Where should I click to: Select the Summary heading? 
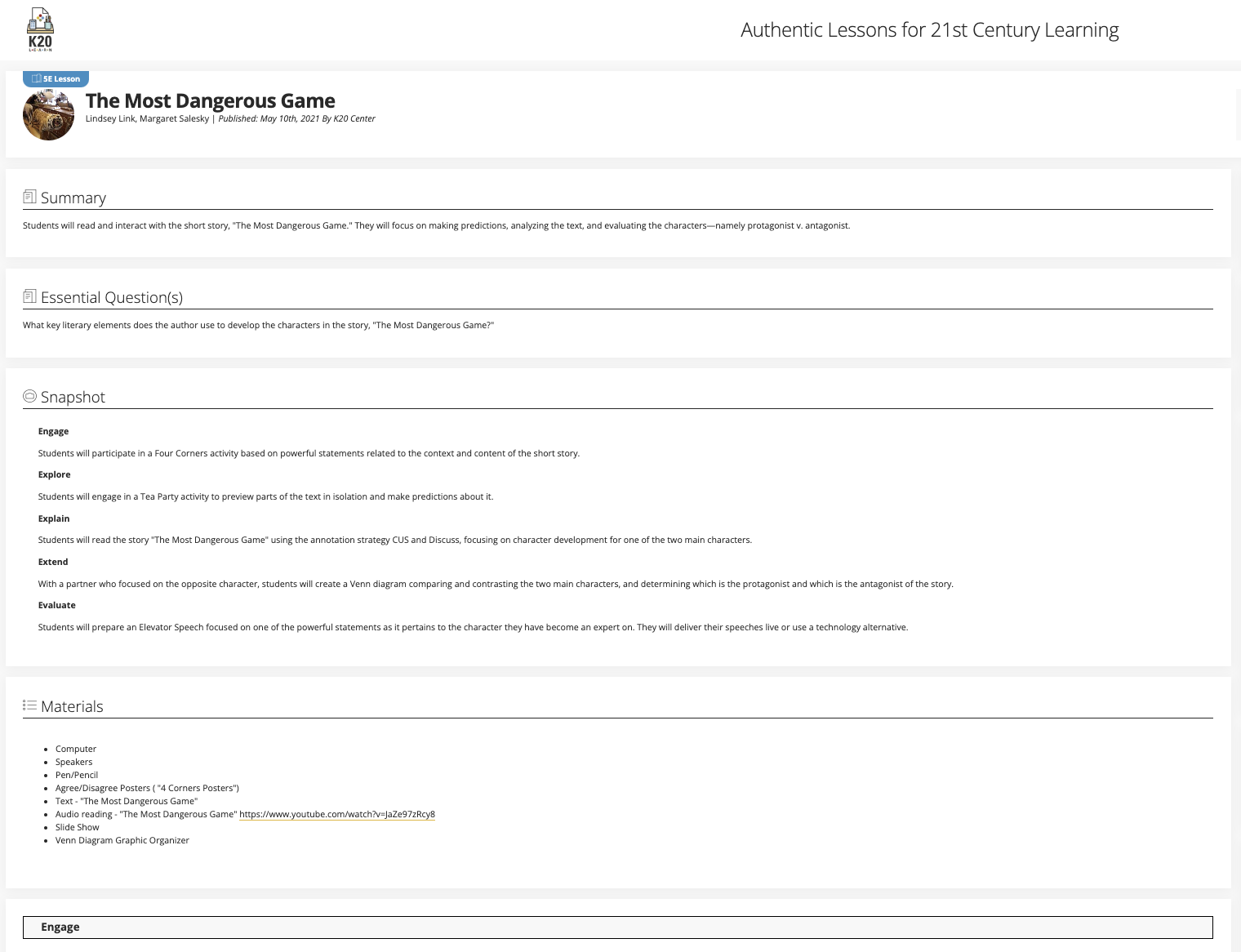[73, 198]
